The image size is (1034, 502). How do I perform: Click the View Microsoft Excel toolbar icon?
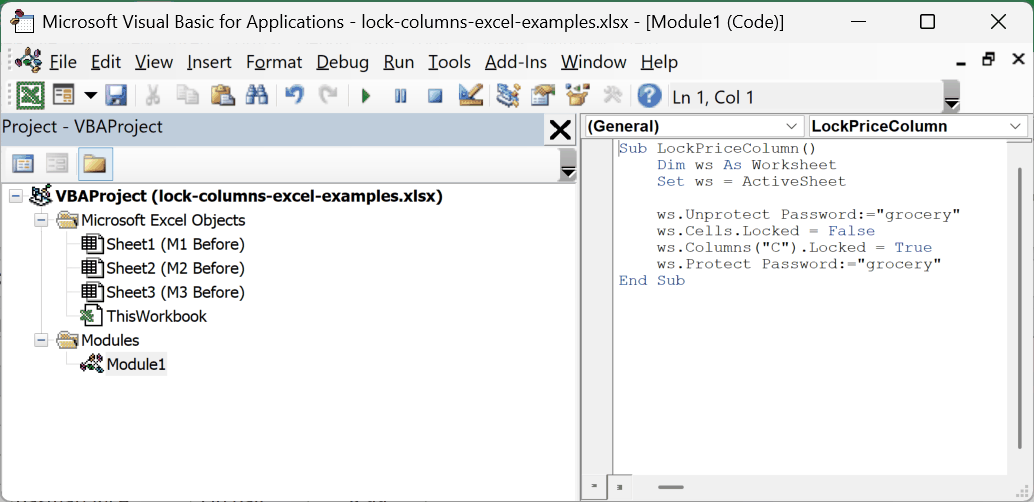click(30, 96)
